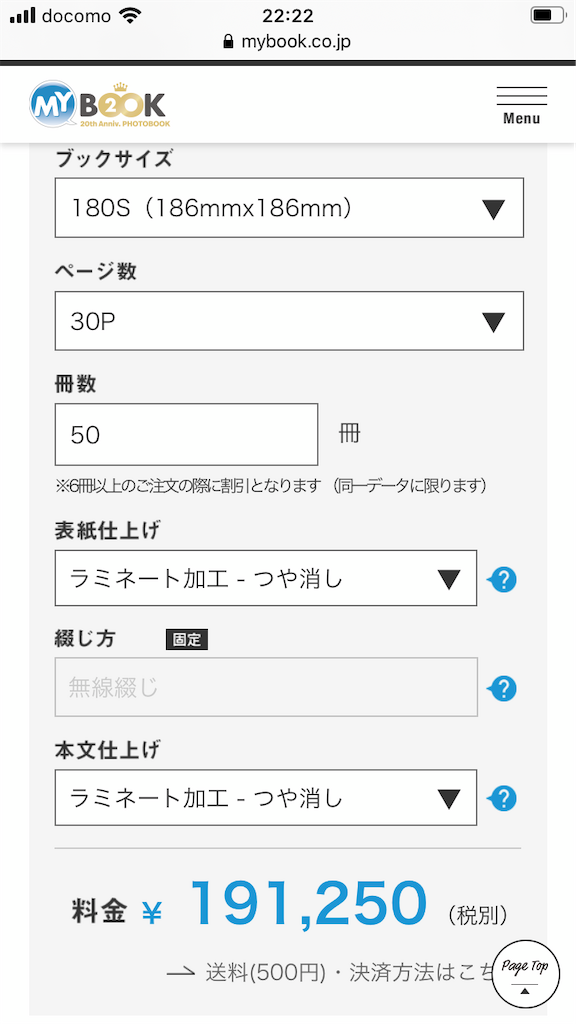Click help icon beside 表紙仕上げ dropdown
The image size is (576, 1024).
(502, 579)
